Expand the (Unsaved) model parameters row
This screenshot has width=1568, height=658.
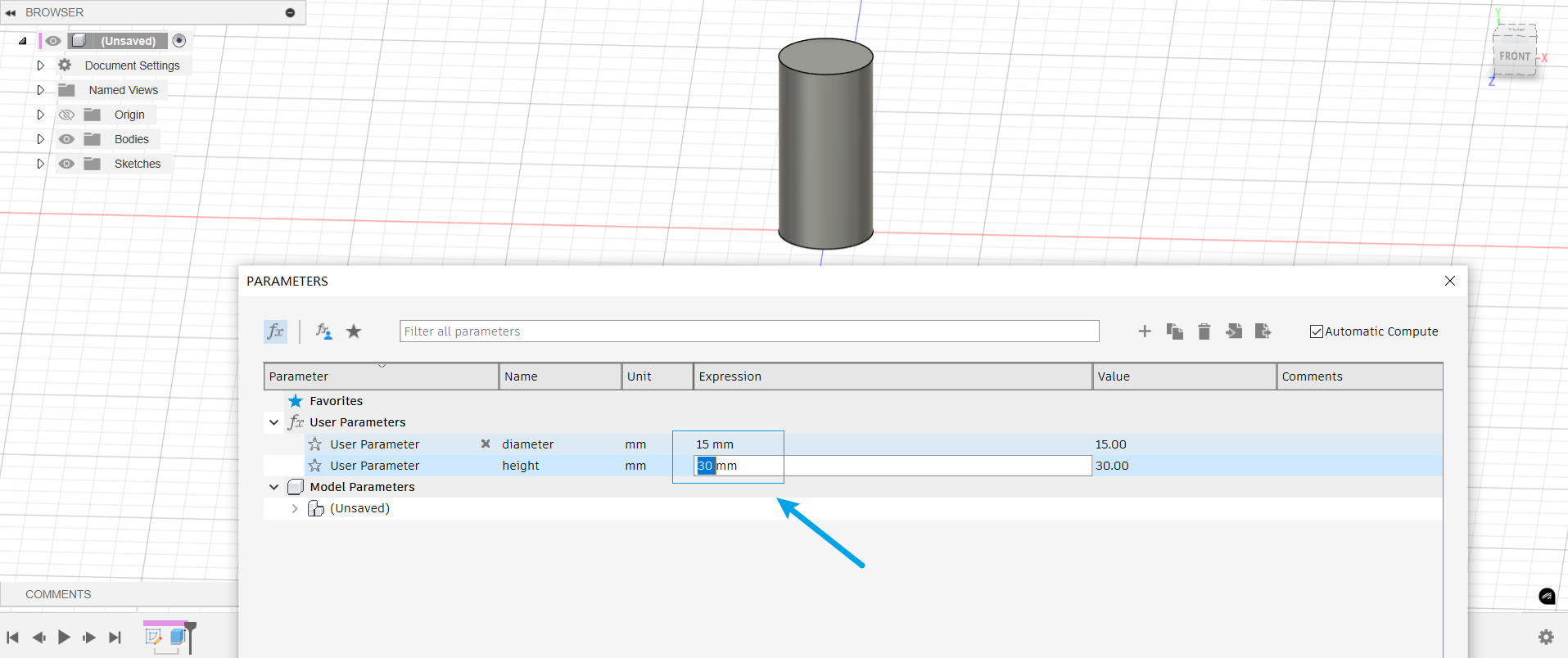[x=295, y=508]
